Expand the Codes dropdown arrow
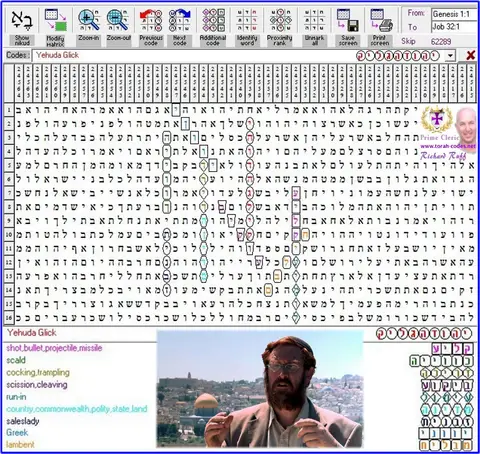Viewport: 480px width, 454px height. click(x=451, y=55)
